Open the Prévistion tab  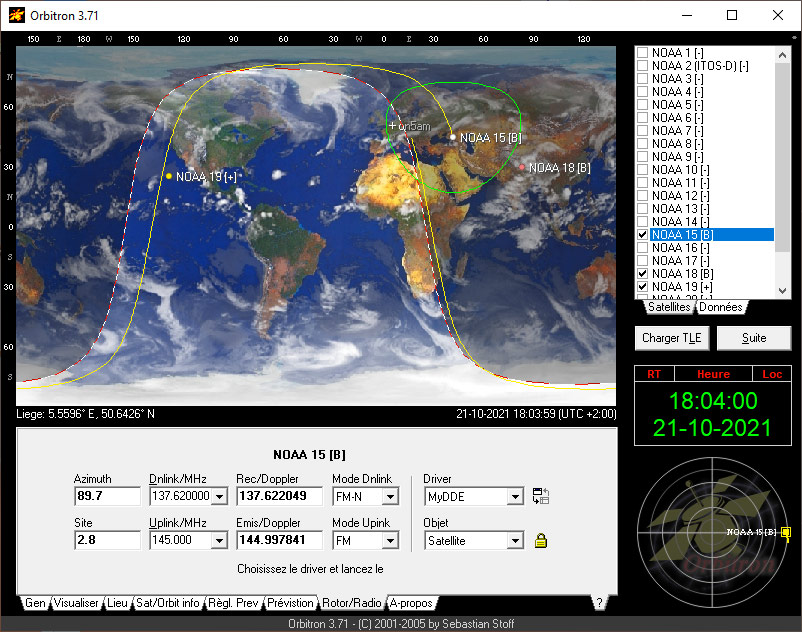pyautogui.click(x=290, y=603)
